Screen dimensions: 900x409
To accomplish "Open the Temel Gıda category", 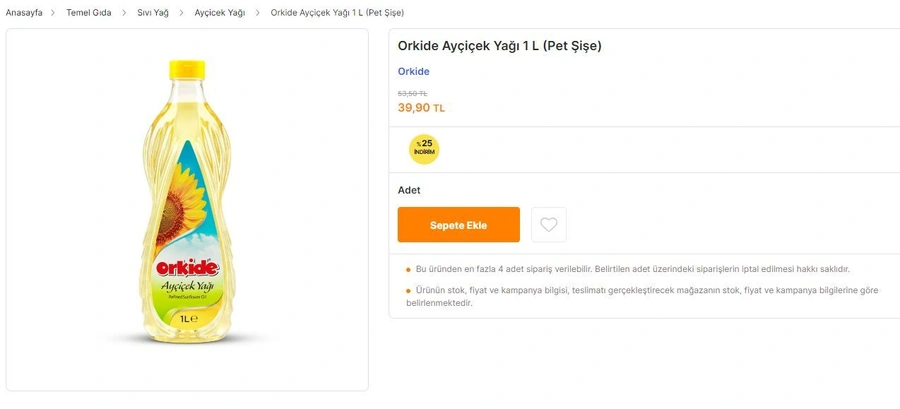I will click(89, 13).
